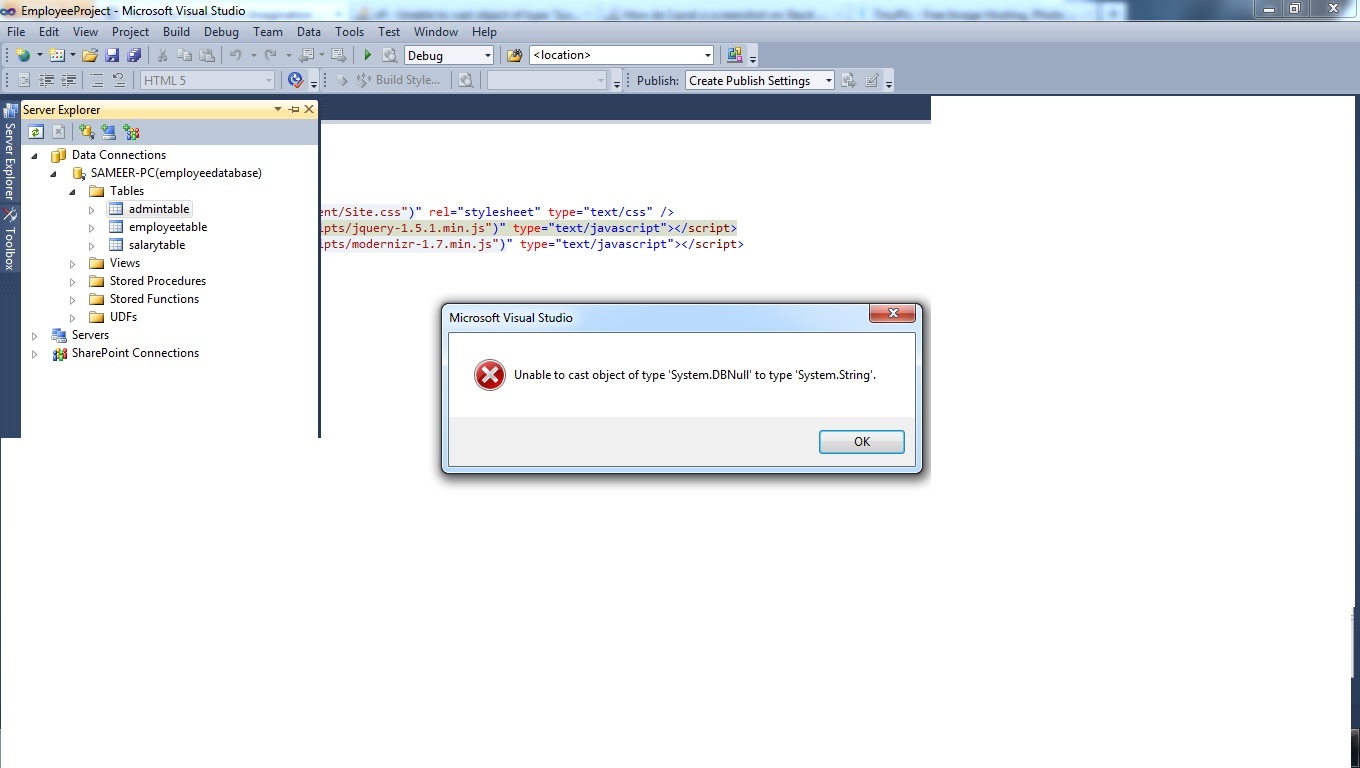
Task: Click the Open File folder icon
Action: 90,56
